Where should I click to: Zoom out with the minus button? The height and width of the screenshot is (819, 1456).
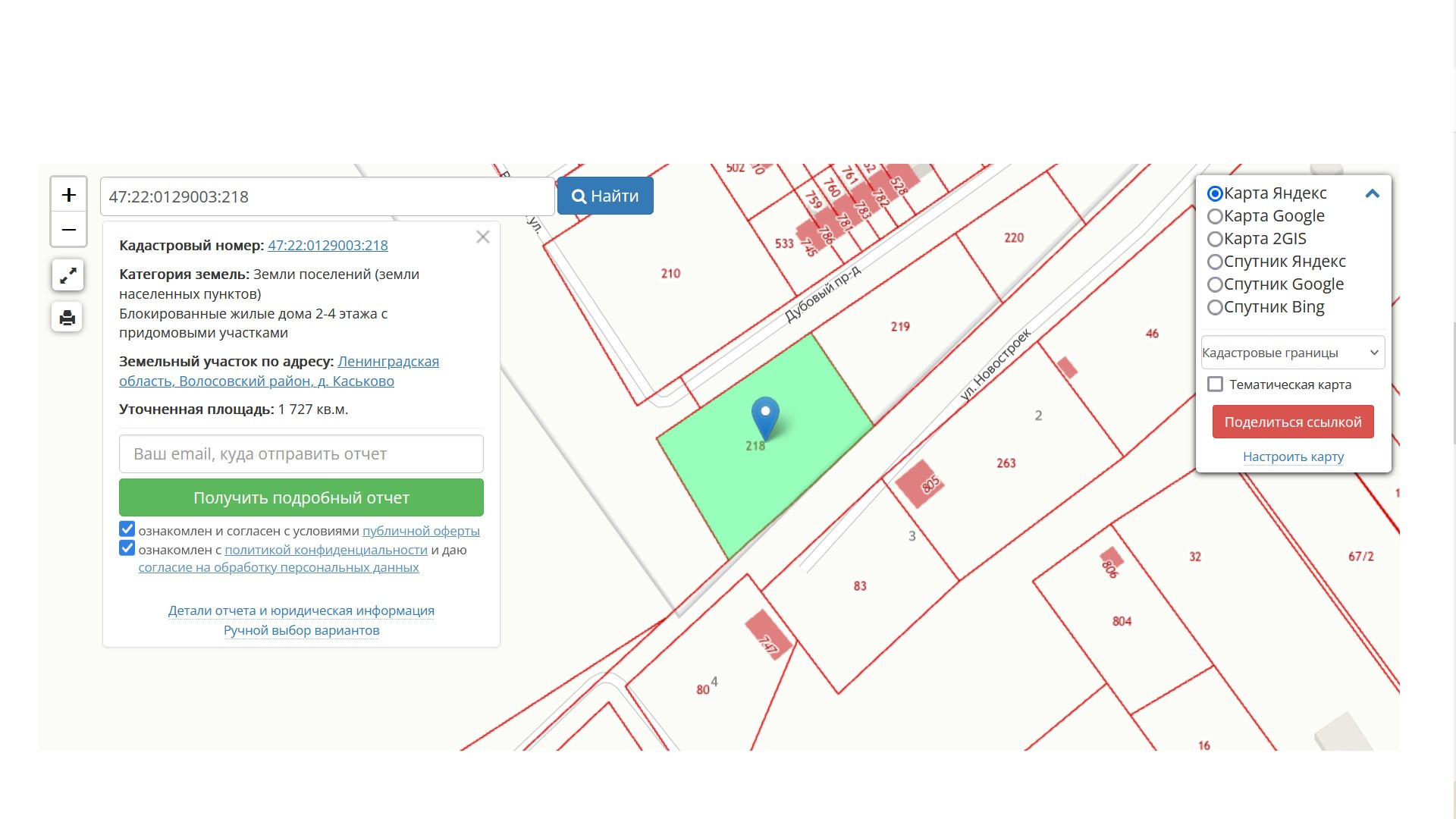click(68, 230)
